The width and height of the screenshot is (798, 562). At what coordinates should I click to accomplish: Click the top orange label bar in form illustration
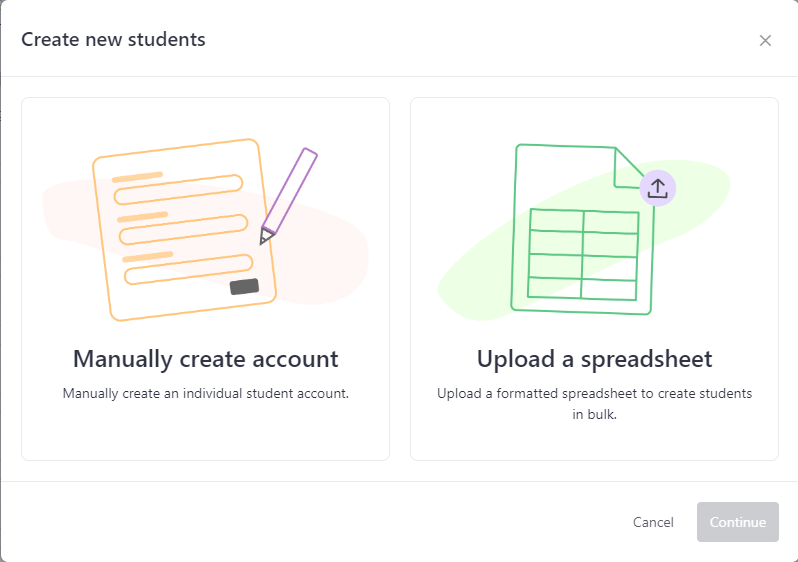(x=137, y=177)
